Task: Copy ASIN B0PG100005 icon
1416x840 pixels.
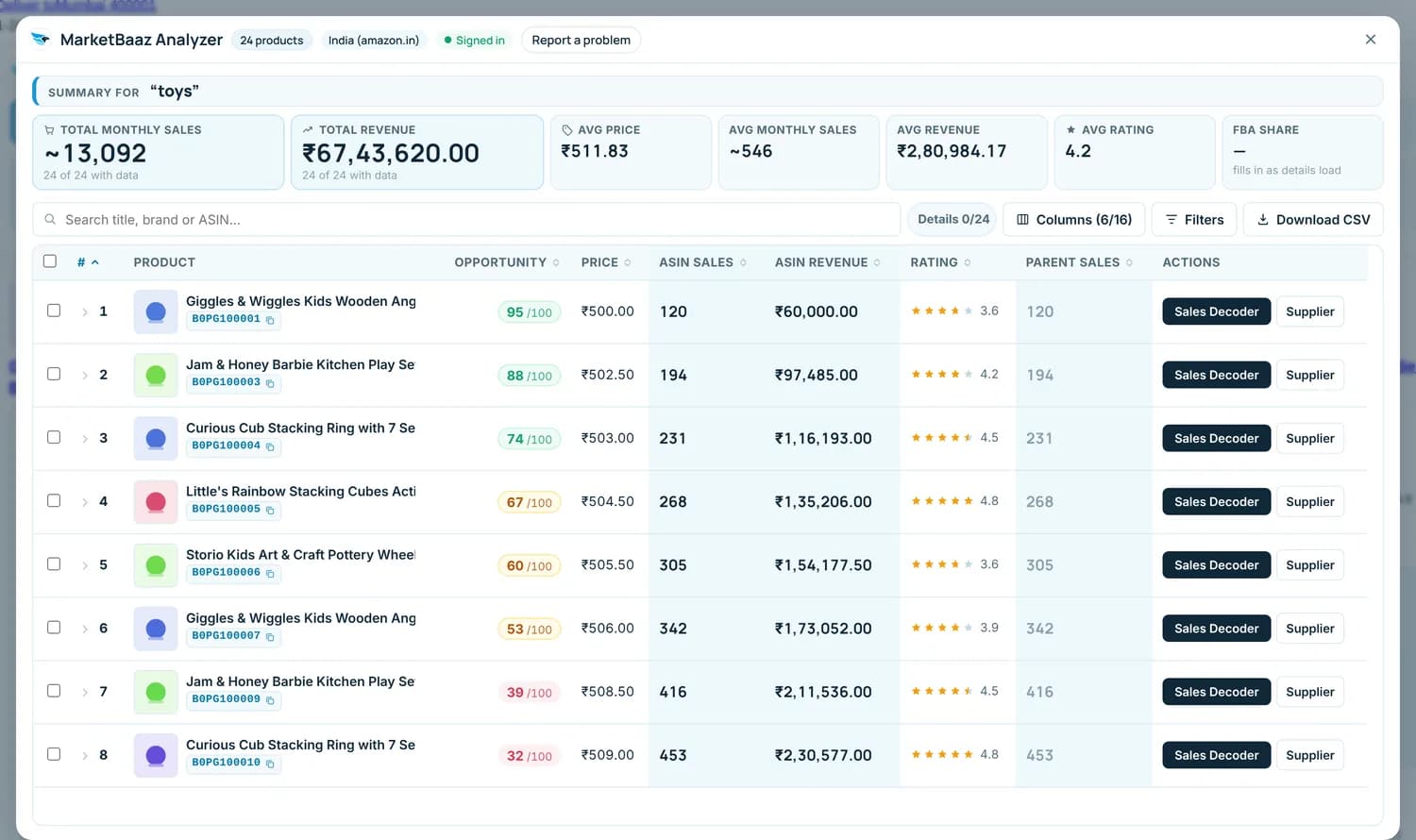Action: (270, 510)
